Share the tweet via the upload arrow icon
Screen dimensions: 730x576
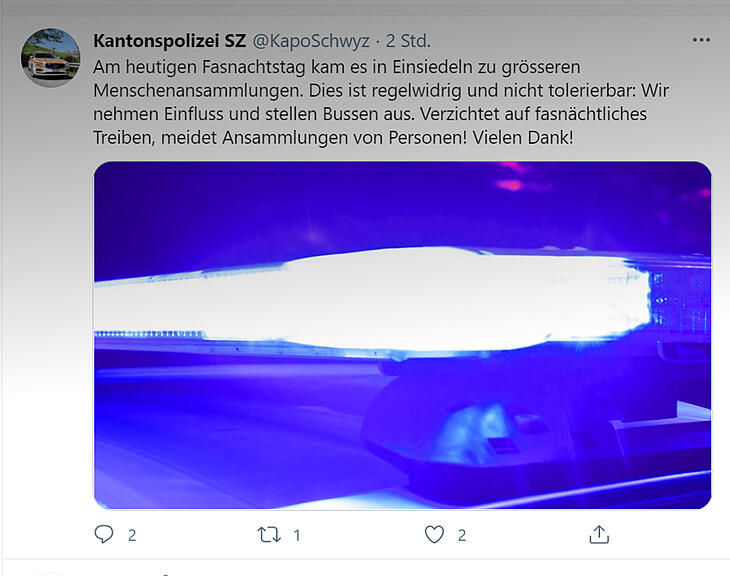pyautogui.click(x=599, y=534)
